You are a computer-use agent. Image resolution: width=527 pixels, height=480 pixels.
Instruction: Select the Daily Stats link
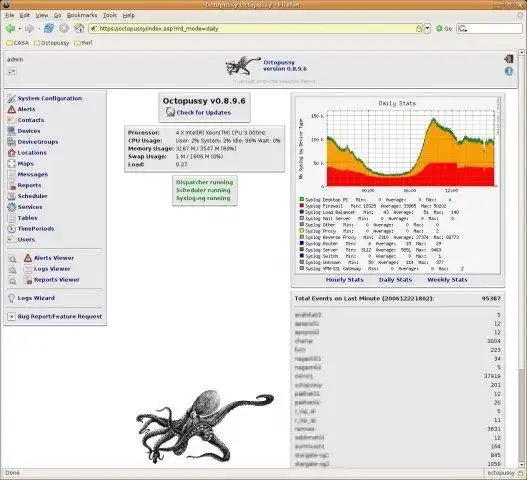click(x=396, y=280)
